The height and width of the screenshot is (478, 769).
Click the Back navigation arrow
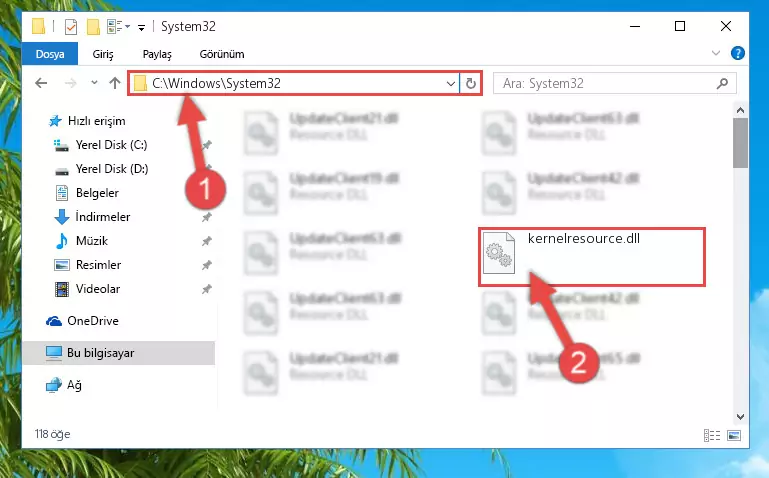[x=41, y=83]
